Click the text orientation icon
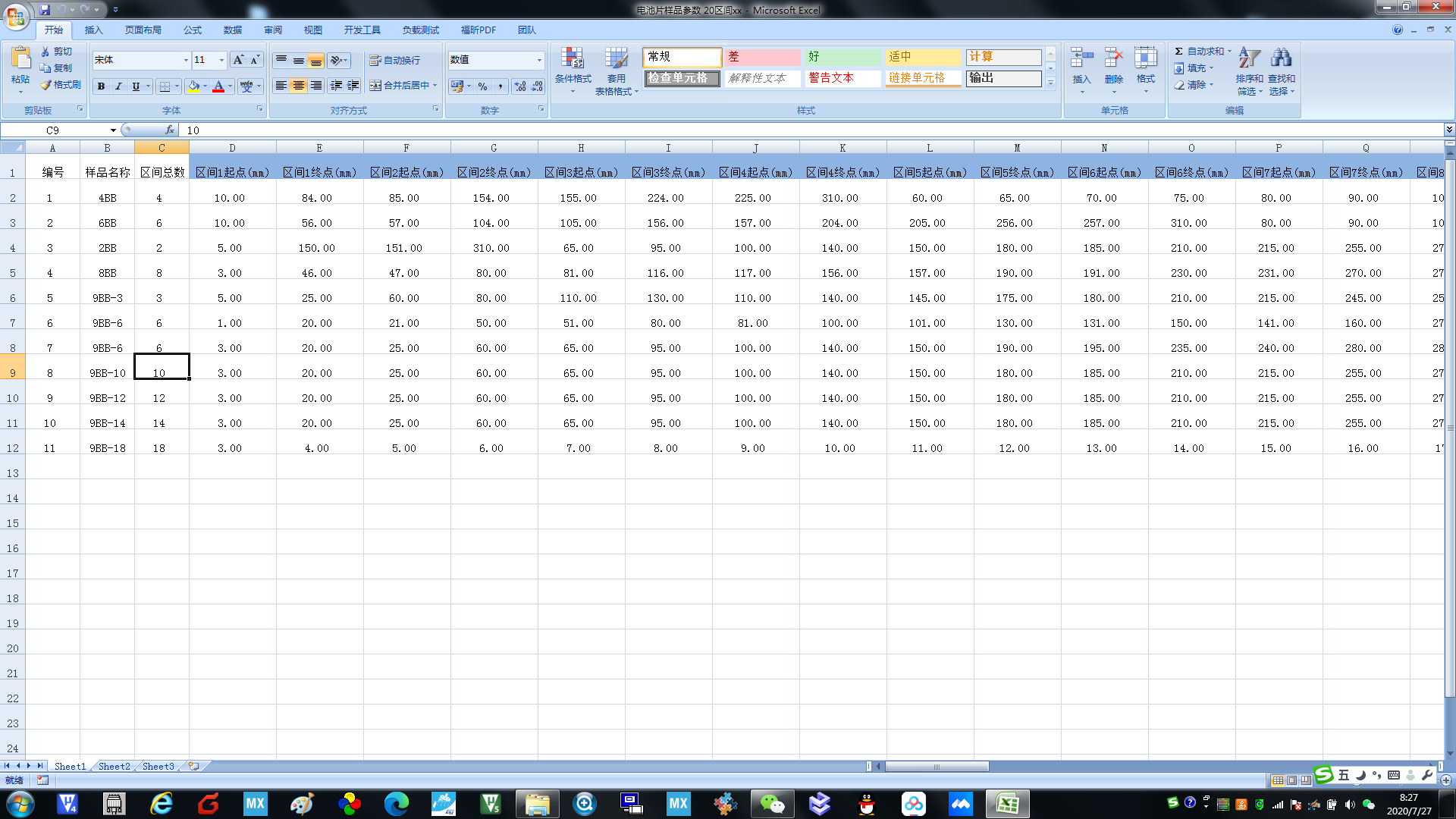The height and width of the screenshot is (819, 1456). 337,60
